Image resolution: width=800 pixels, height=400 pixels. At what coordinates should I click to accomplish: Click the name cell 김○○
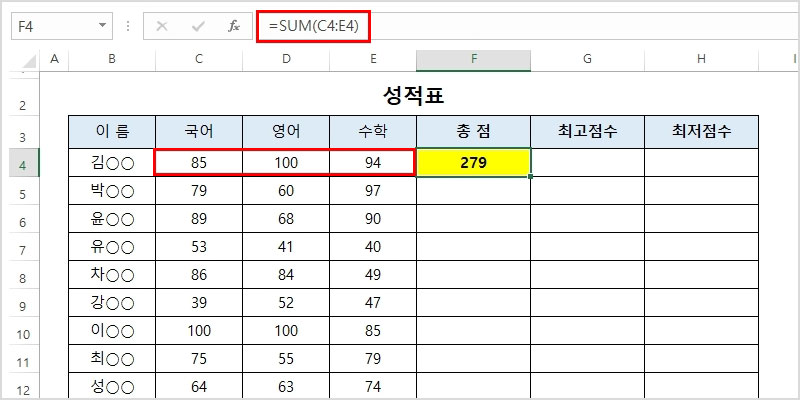point(112,163)
